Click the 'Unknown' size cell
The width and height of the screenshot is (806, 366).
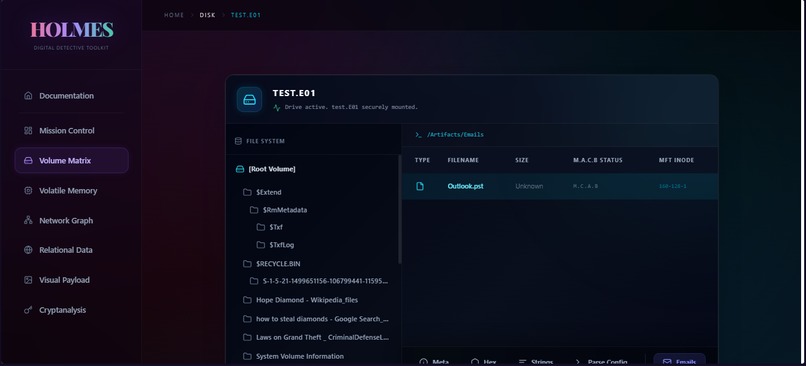pos(529,186)
